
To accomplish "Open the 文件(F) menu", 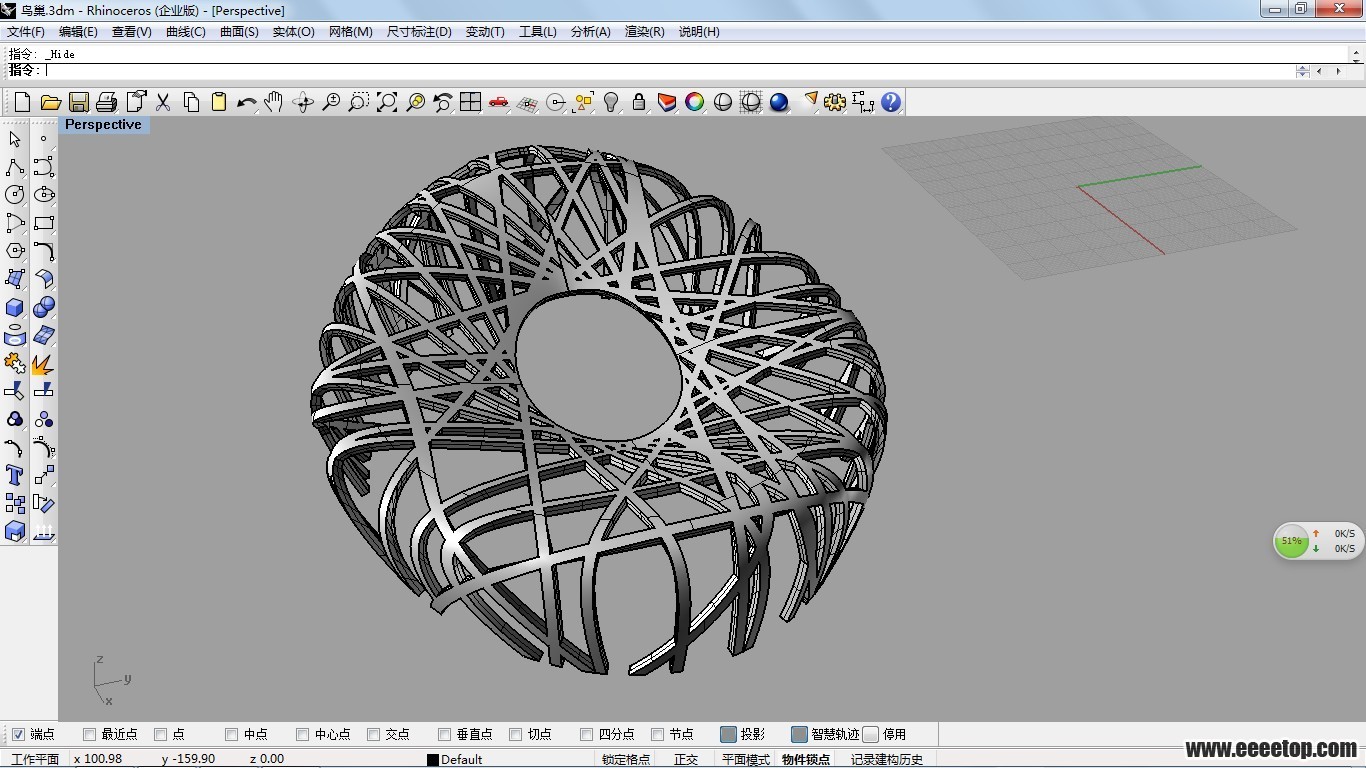I will tap(26, 32).
